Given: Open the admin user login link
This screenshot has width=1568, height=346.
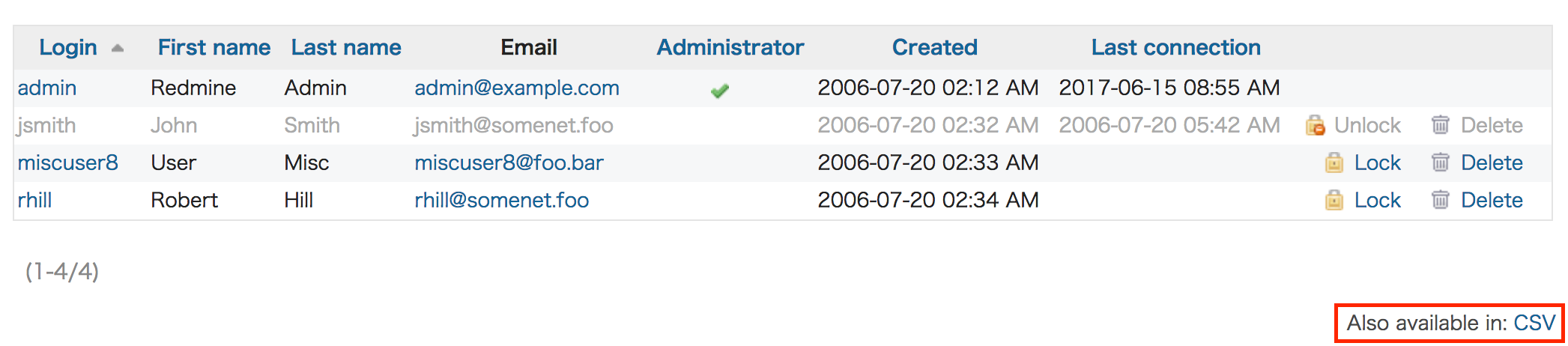Looking at the screenshot, I should click(47, 88).
